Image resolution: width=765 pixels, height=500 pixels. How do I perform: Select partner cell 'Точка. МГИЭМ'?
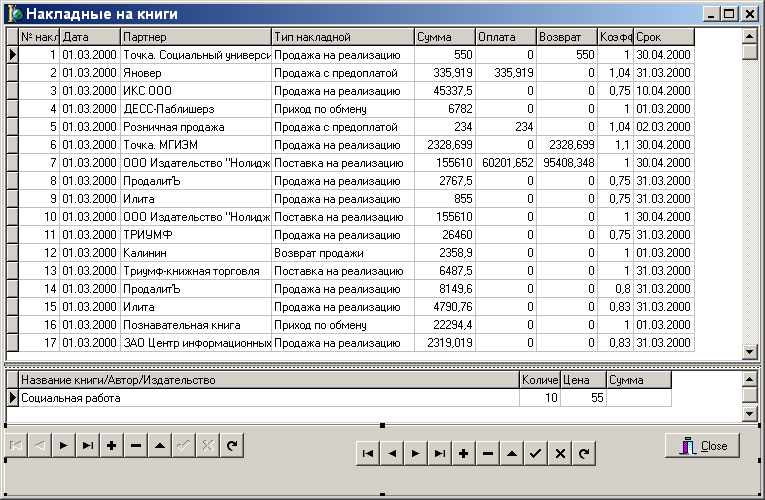(x=196, y=145)
